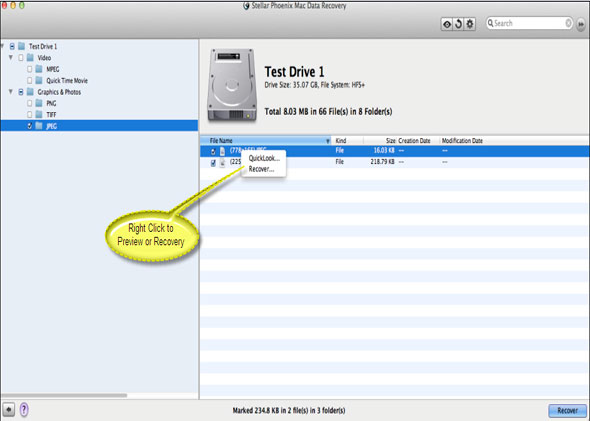Screen dimensions: 590x421
Task: Uncheck the 218.79 KB file's checkbox
Action: [213, 163]
